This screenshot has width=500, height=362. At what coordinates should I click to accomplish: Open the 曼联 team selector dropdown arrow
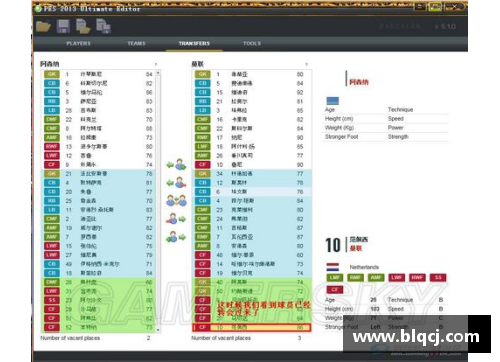click(307, 64)
